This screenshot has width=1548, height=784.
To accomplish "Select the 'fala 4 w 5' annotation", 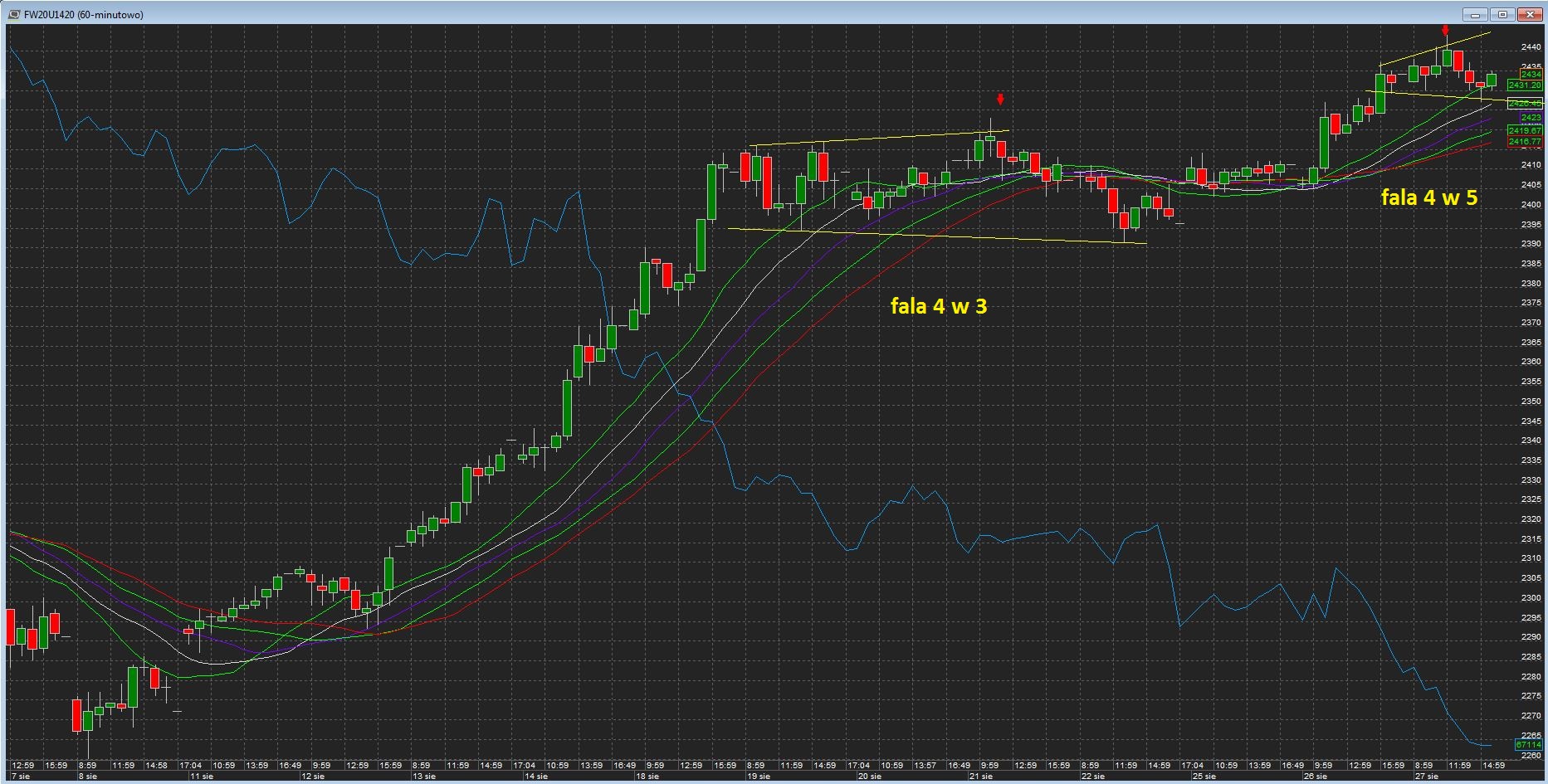I will click(1429, 197).
